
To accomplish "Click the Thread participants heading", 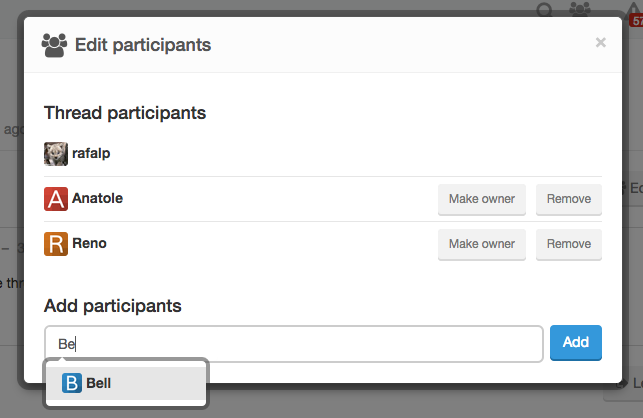I will [125, 112].
